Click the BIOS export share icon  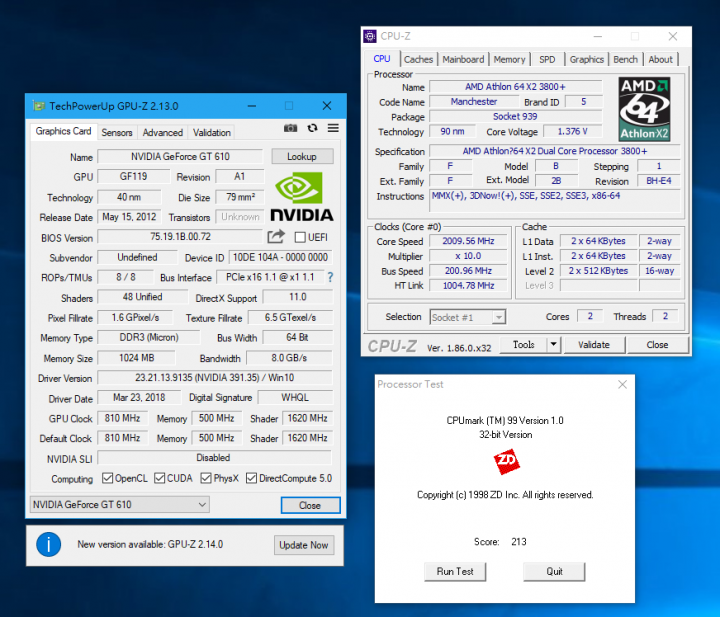[276, 236]
